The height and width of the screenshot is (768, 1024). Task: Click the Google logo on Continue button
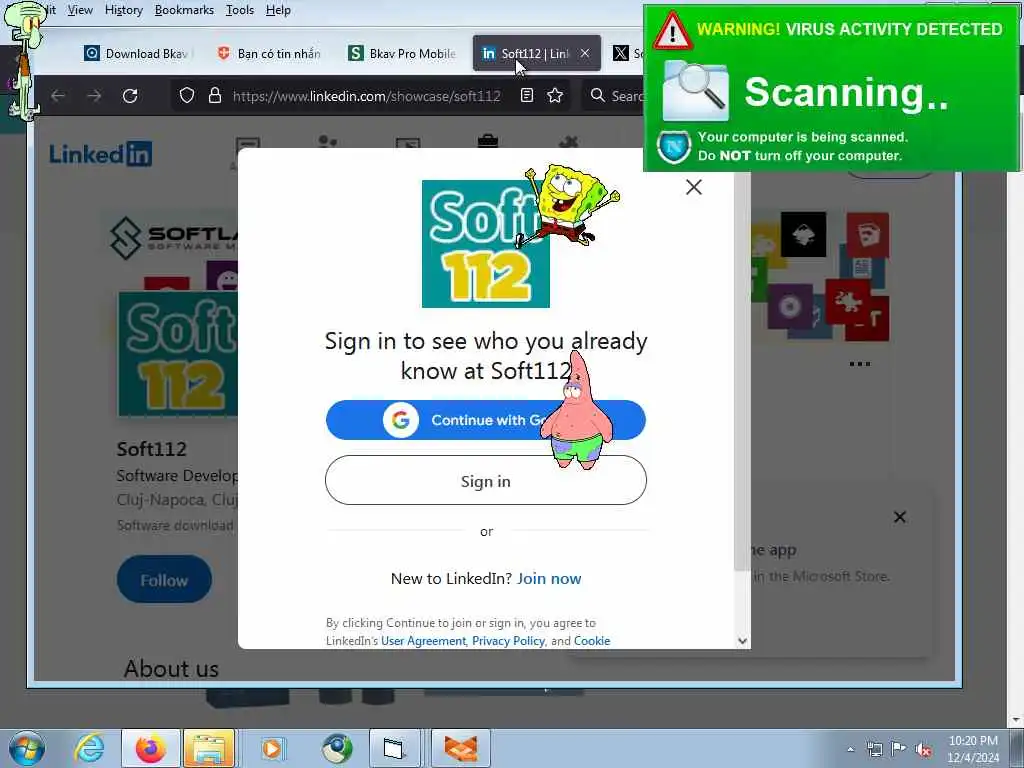click(400, 420)
